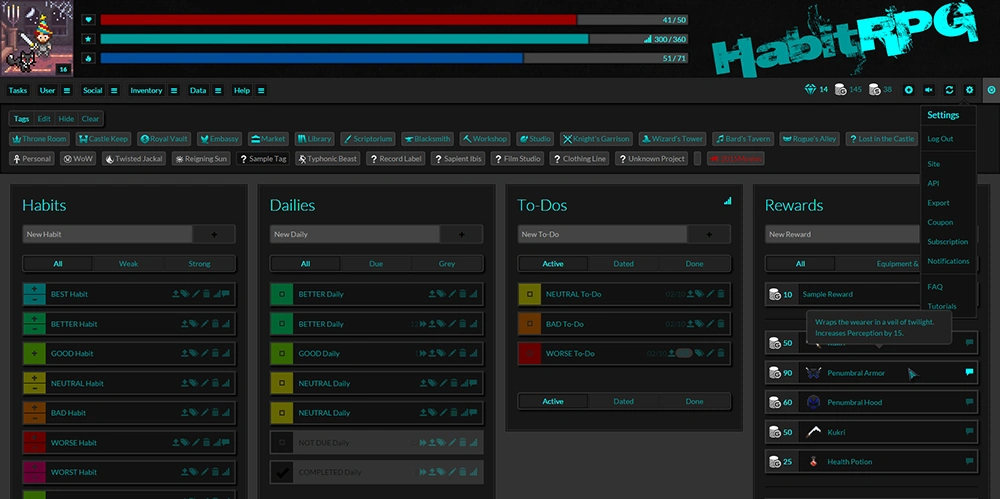Open the Tasks menu button
1000x499 pixels.
click(18, 91)
